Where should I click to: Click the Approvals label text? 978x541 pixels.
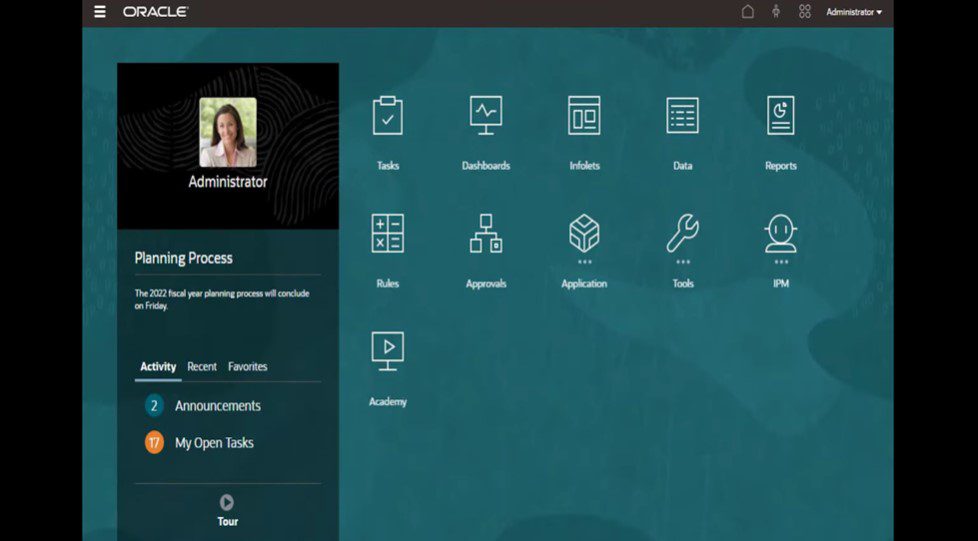[486, 284]
